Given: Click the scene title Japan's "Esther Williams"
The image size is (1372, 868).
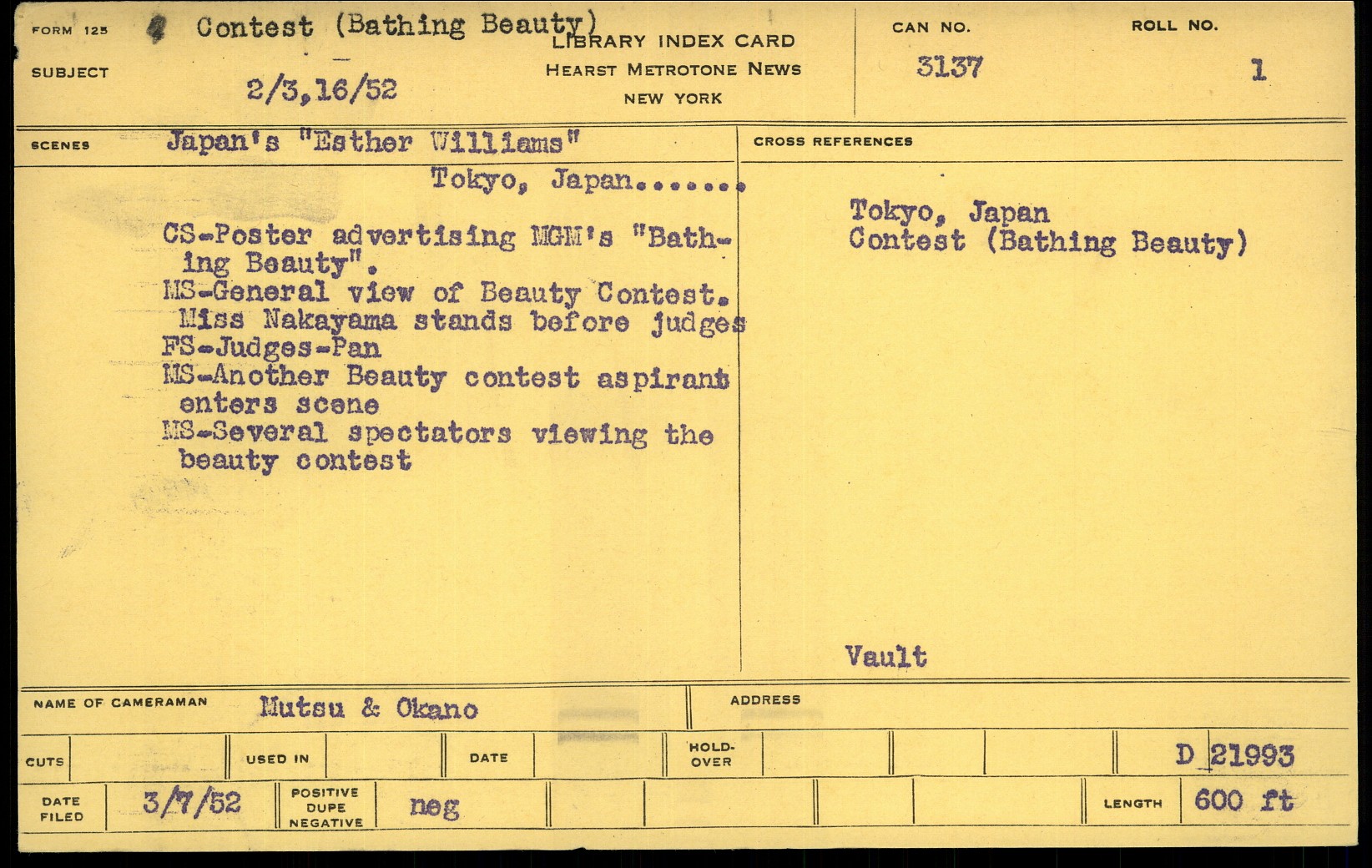Looking at the screenshot, I should click(x=372, y=143).
